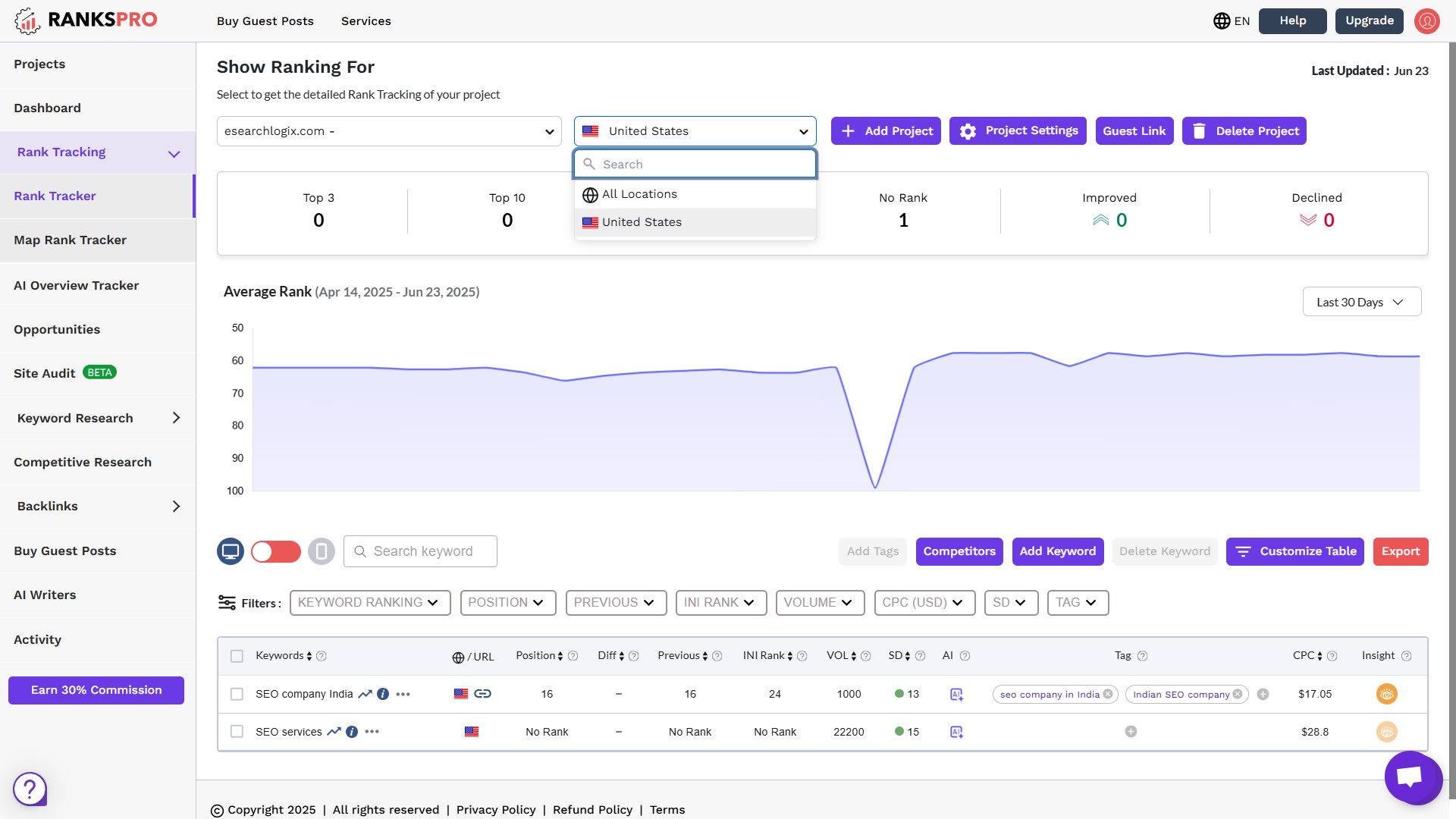Remove the 'Indian SEO company' tag
This screenshot has width=1456, height=819.
[x=1238, y=694]
